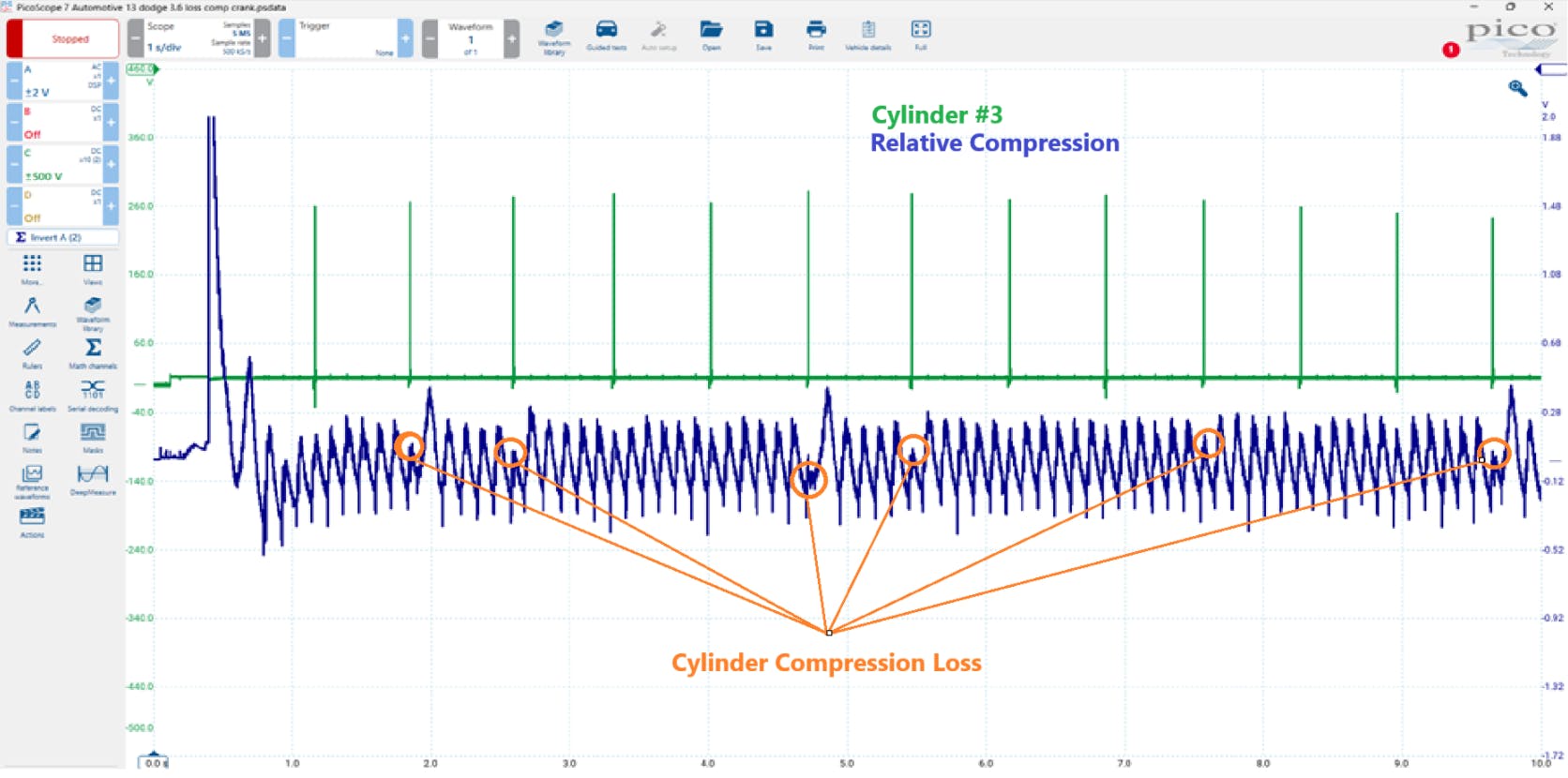This screenshot has width=1568, height=778.
Task: Open Reference waveforms
Action: tap(32, 482)
